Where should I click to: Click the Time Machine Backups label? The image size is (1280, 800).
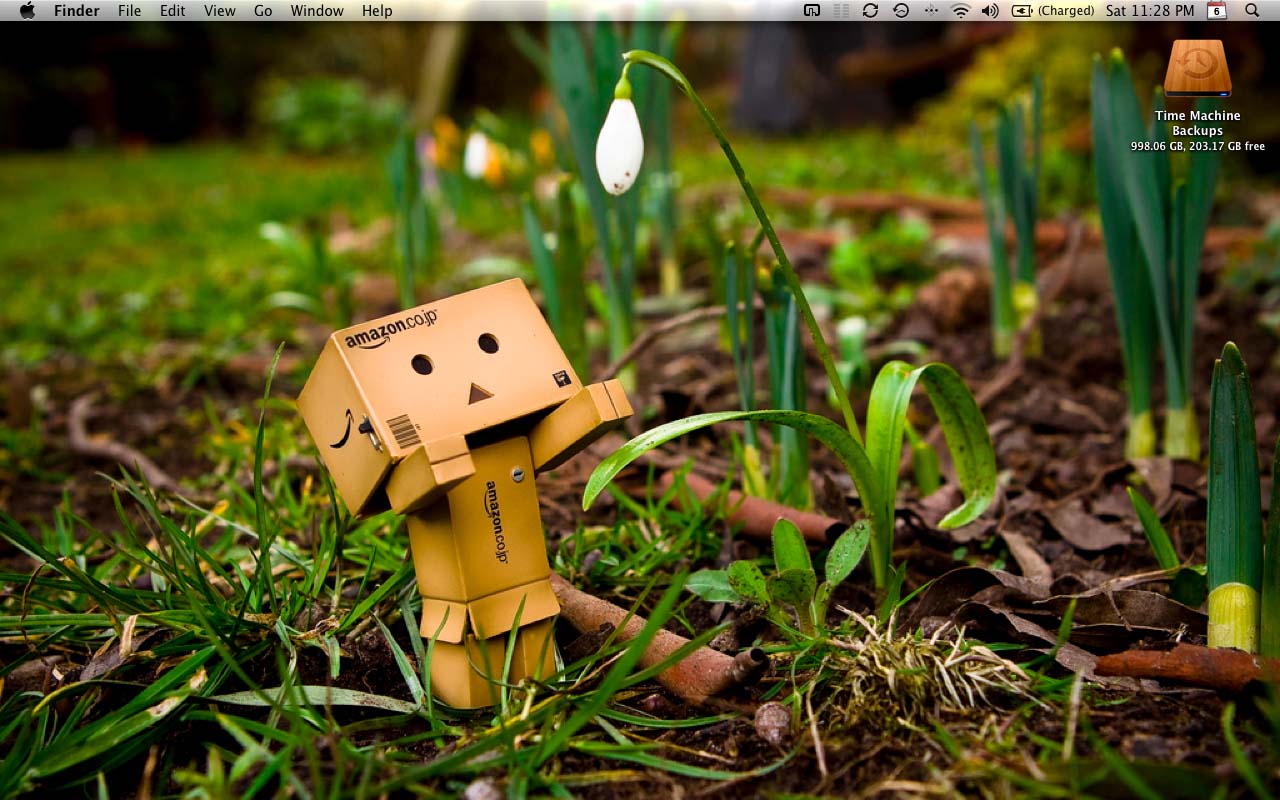pos(1198,123)
